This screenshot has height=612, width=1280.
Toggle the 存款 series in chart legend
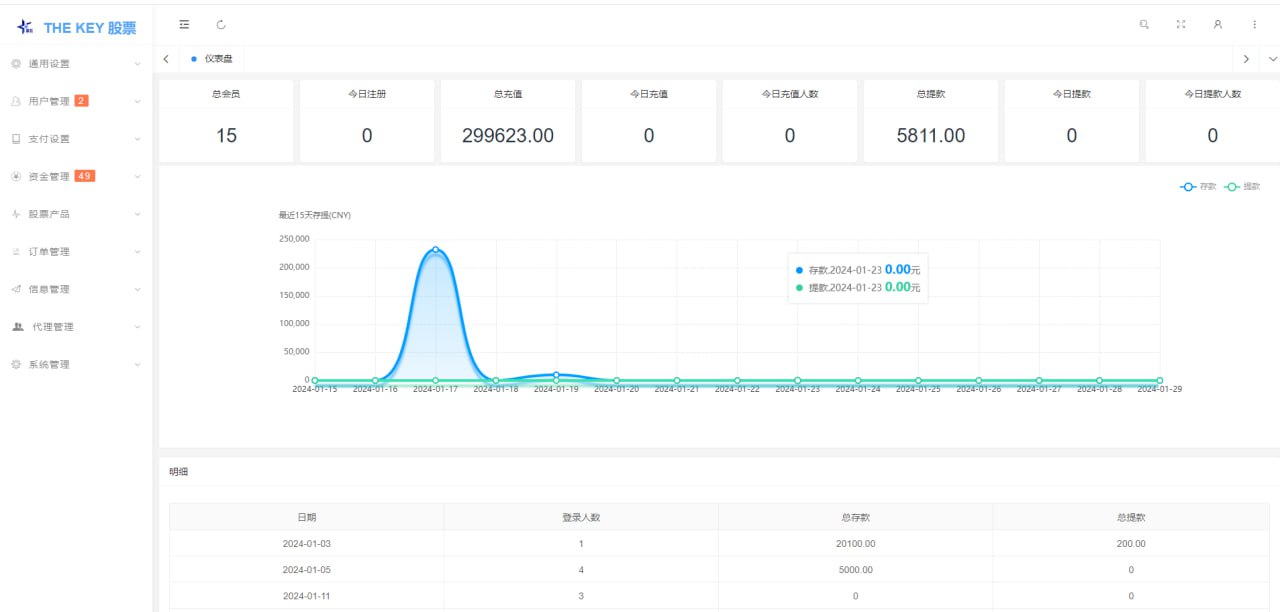(x=1198, y=187)
